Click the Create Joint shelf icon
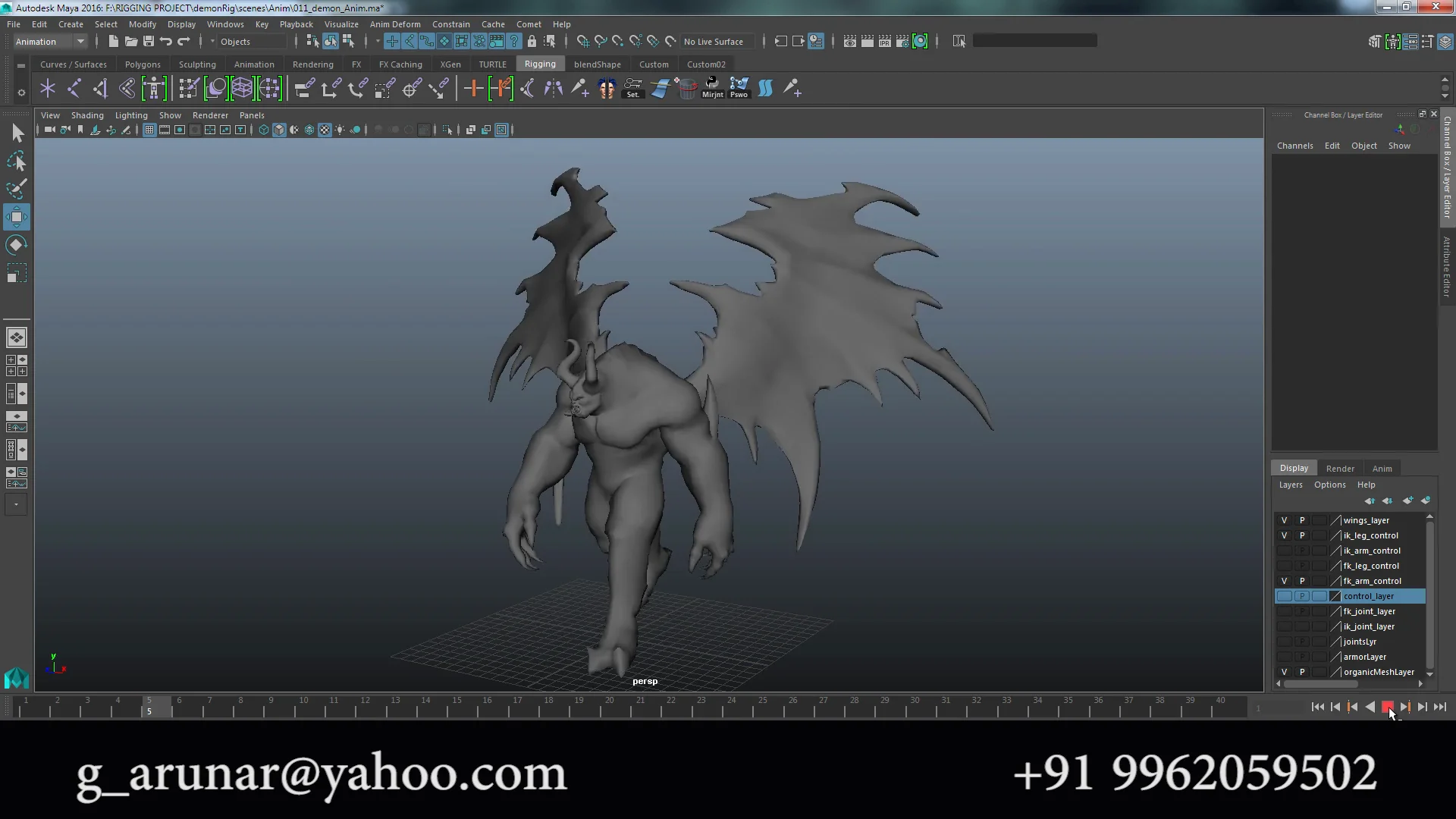Screen dimensions: 1456x819 [74, 89]
